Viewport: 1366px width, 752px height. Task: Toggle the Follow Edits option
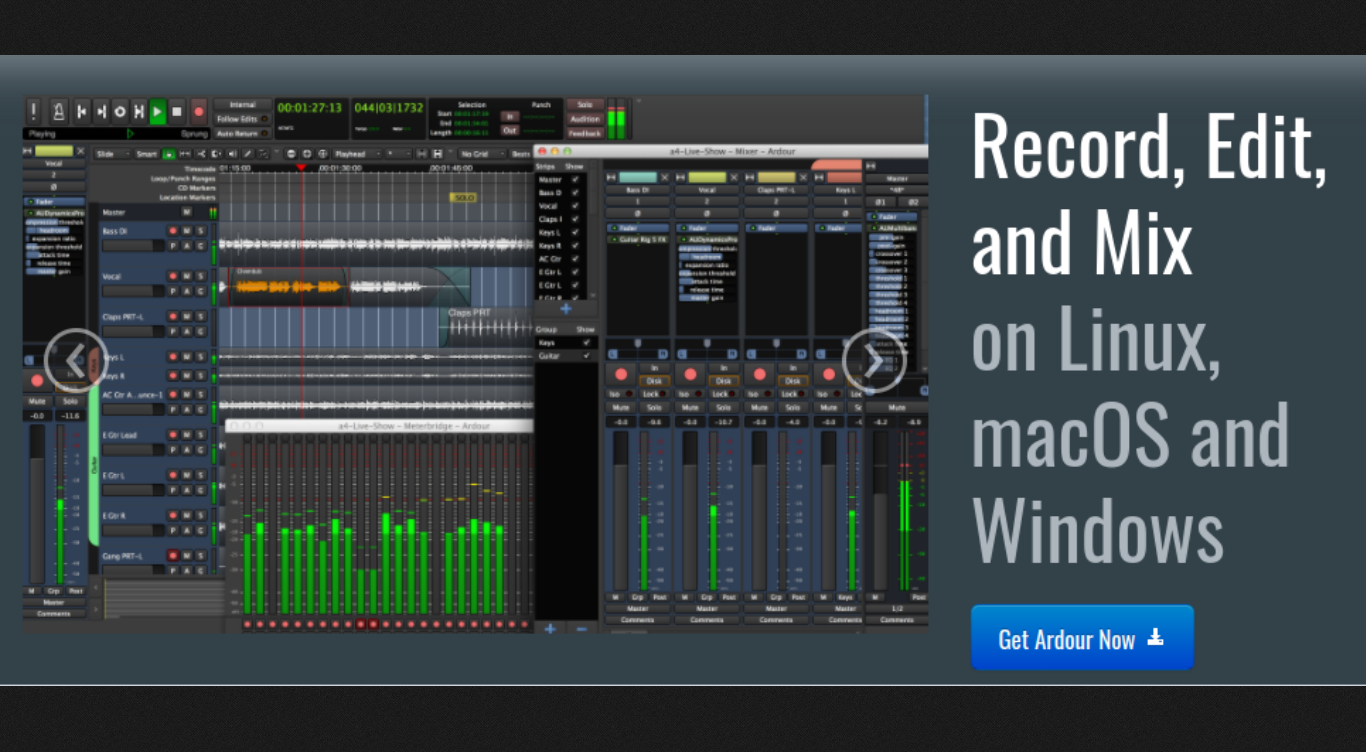[242, 119]
